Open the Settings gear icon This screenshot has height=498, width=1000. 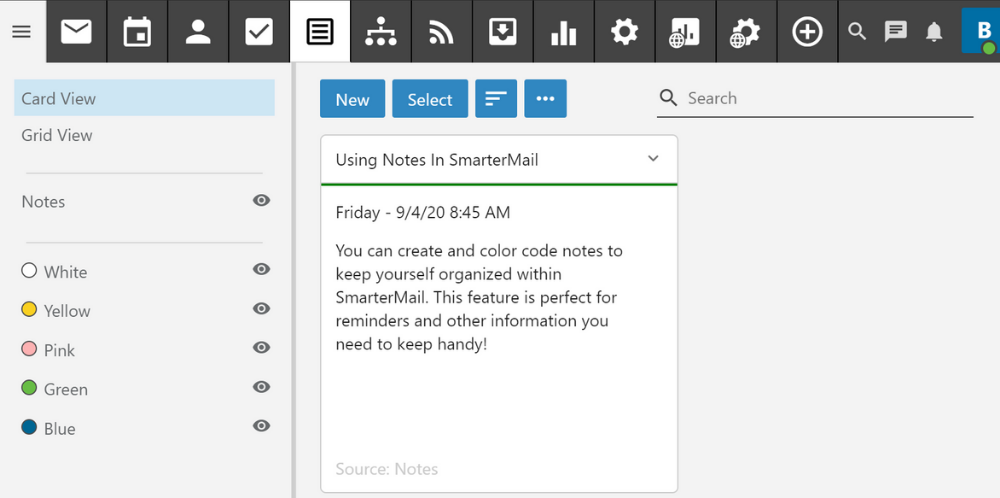(x=624, y=32)
